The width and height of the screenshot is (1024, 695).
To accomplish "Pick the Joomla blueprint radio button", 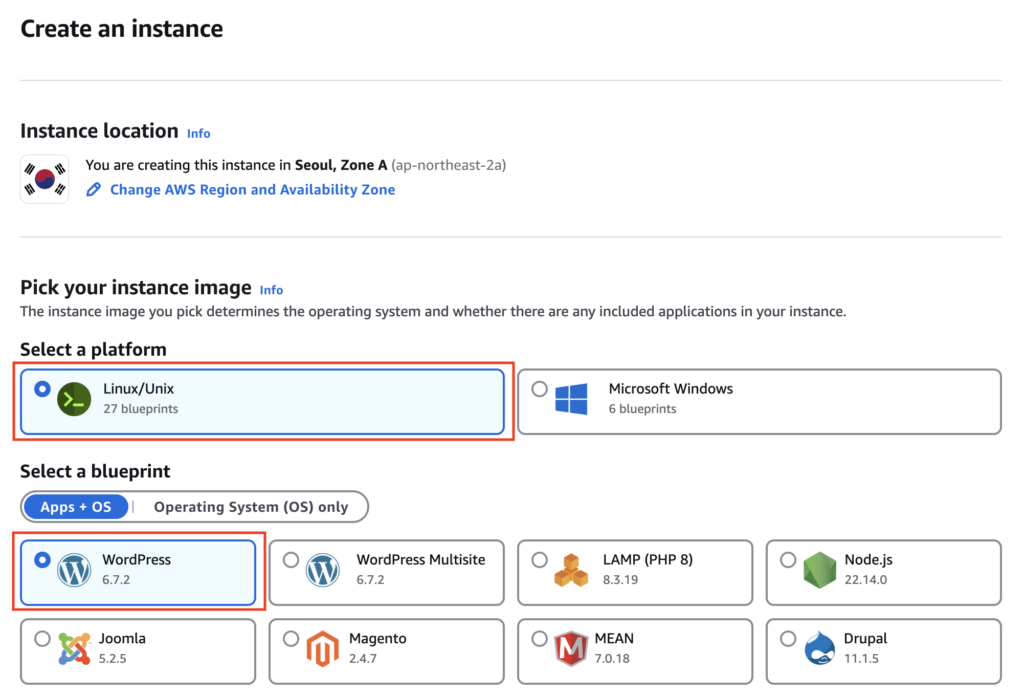I will 42,639.
